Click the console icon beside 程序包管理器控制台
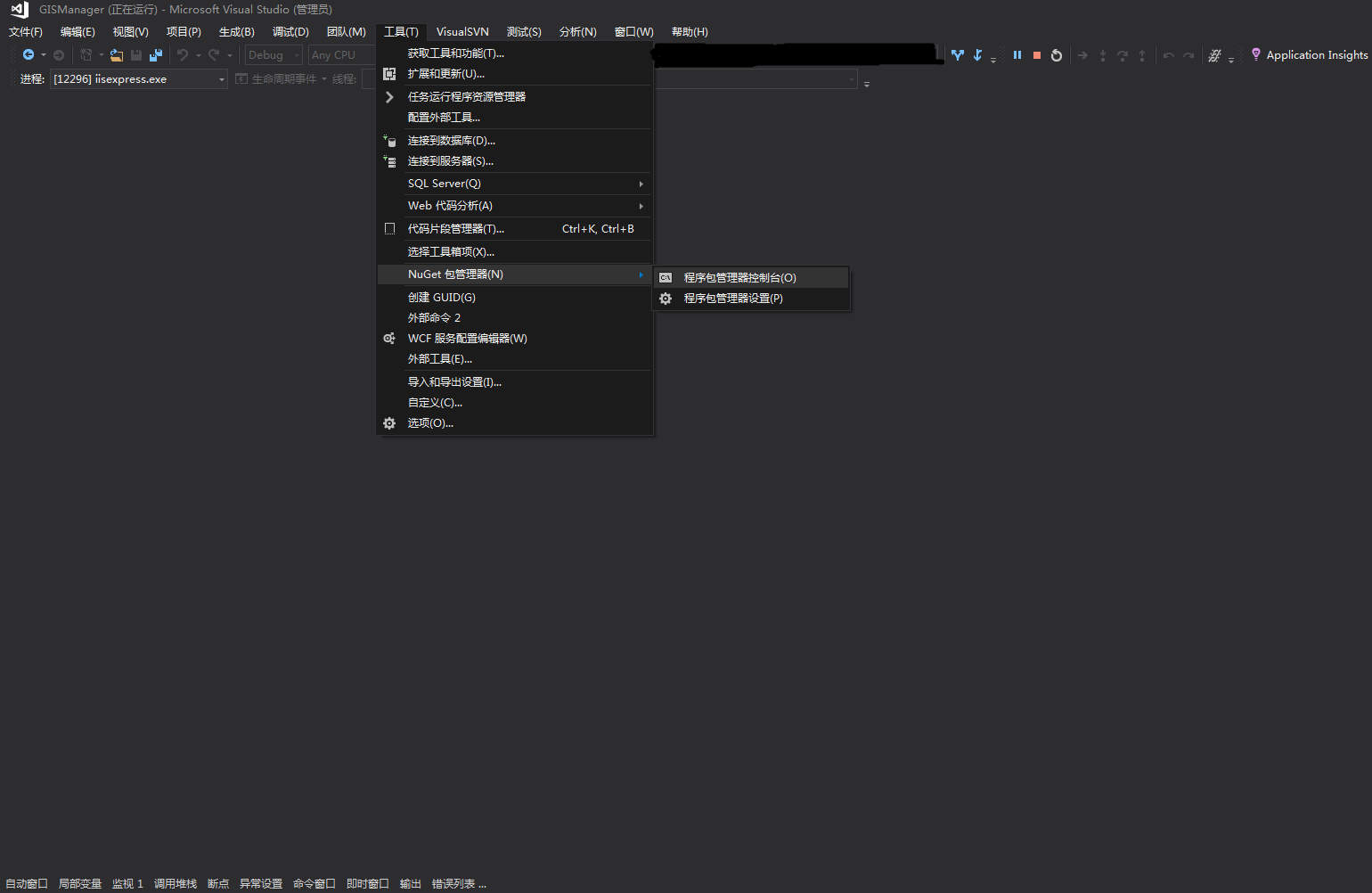Screen dimensions: 1372x893 [666, 278]
